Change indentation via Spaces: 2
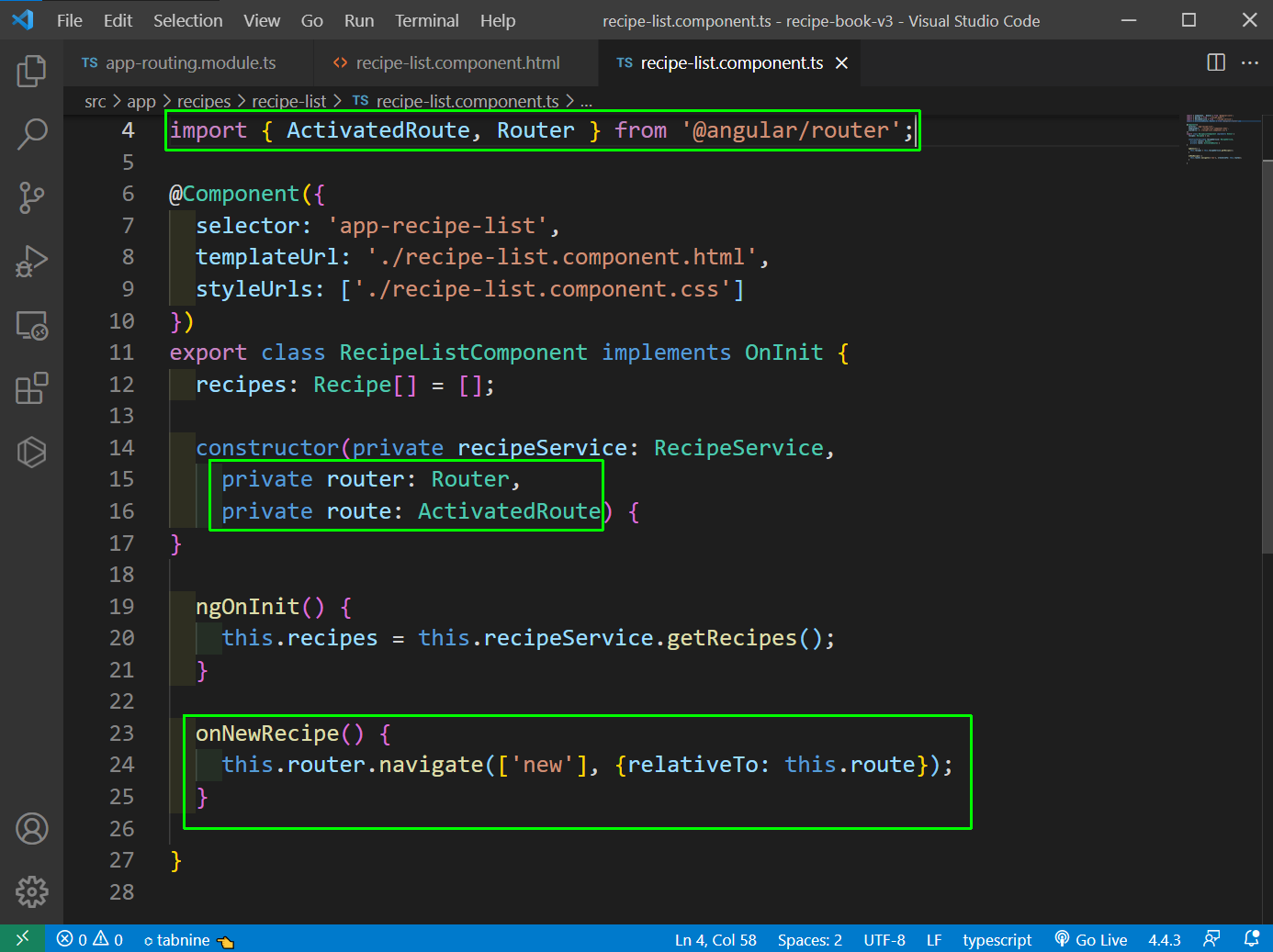Image resolution: width=1273 pixels, height=952 pixels. click(809, 939)
